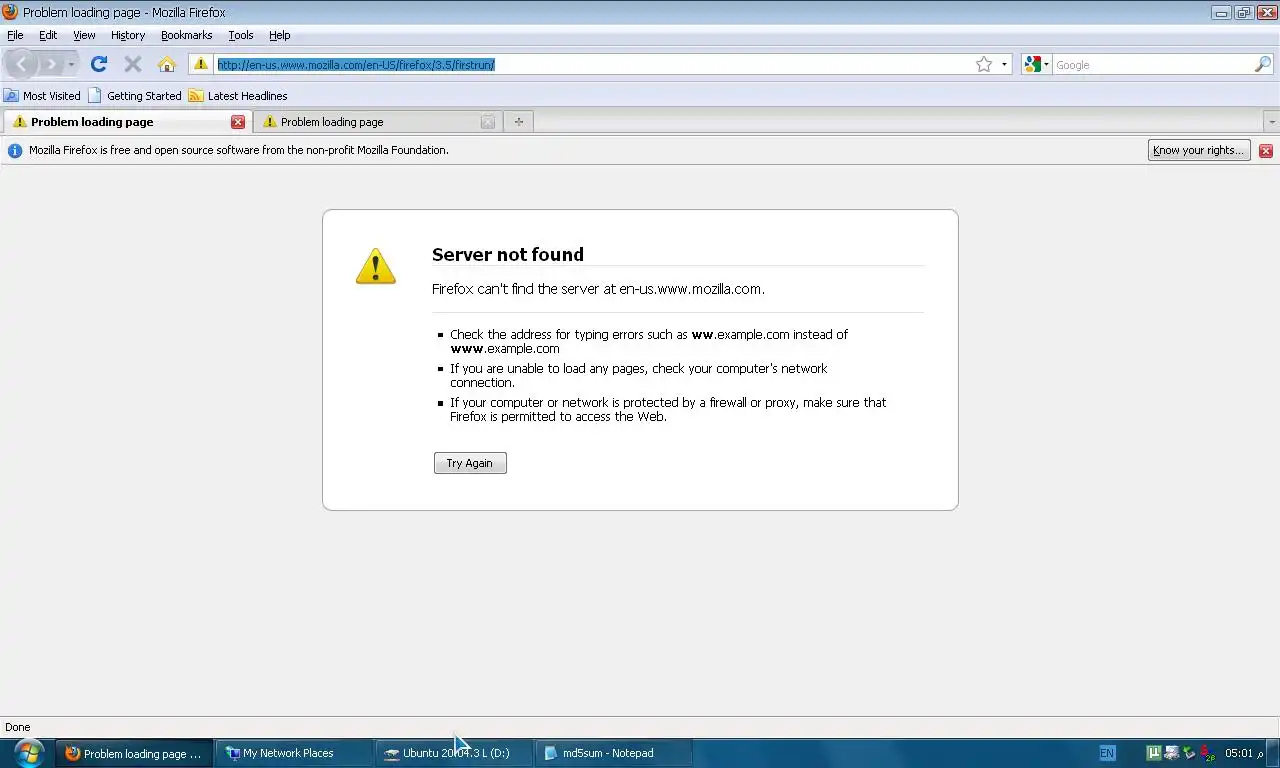Focus the Google search field
The width and height of the screenshot is (1280, 768).
tap(1153, 64)
